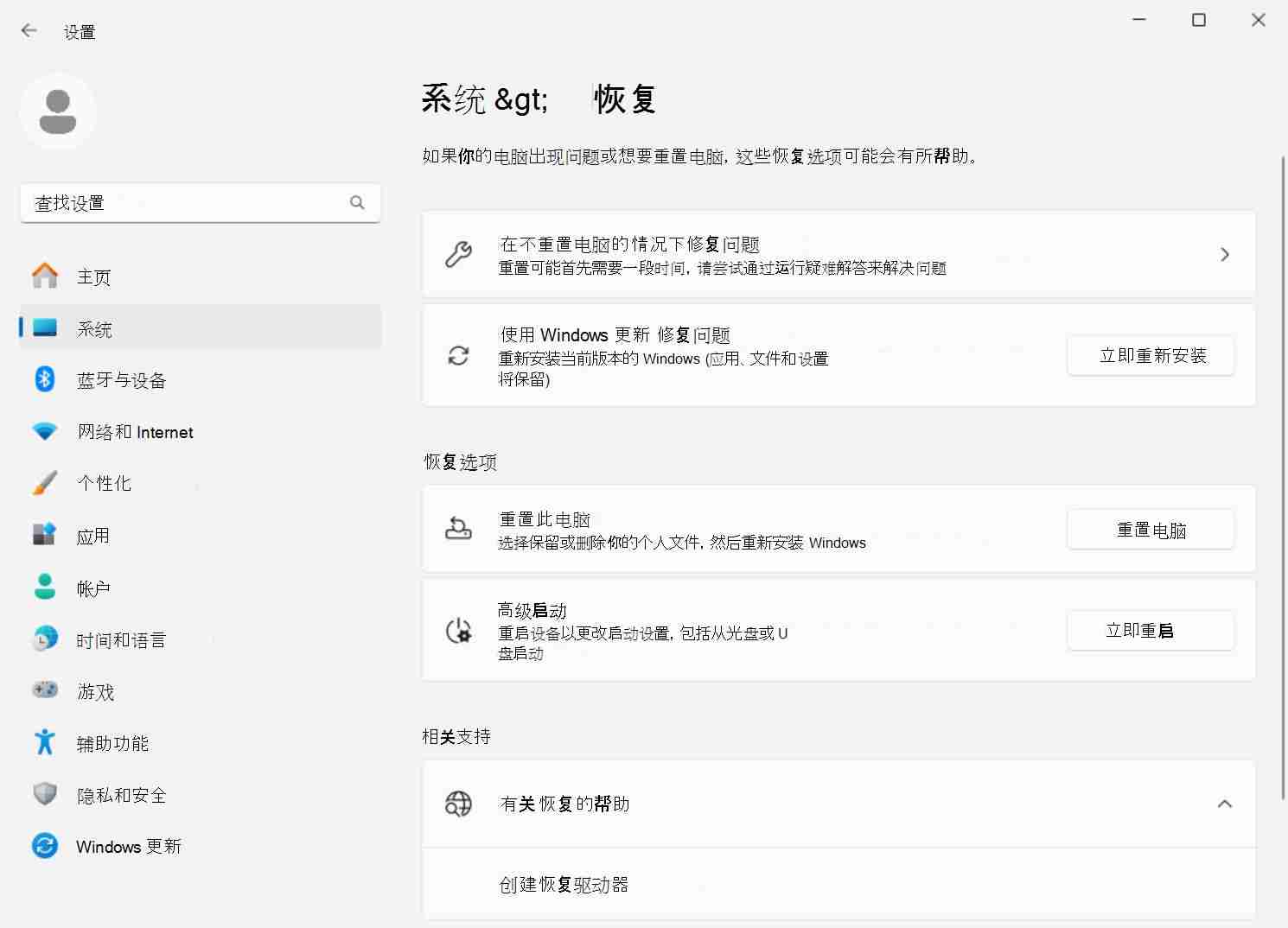1288x928 pixels.
Task: Open Gaming settings via the controller icon
Action: [44, 690]
